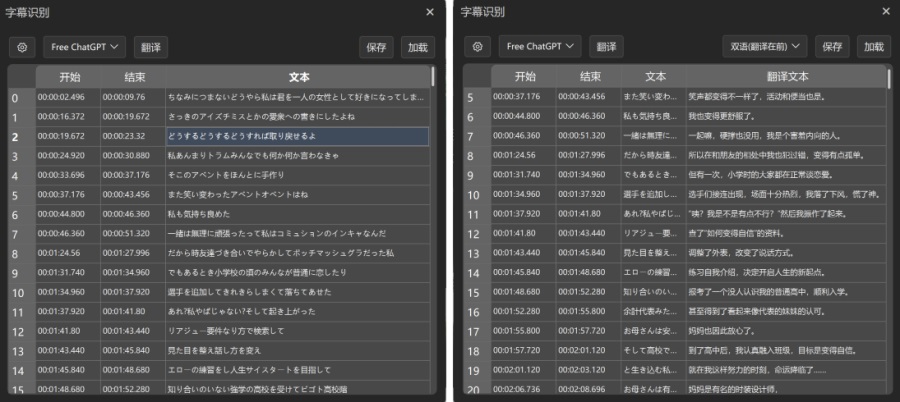The width and height of the screenshot is (900, 402).
Task: Expand Free ChatGPT dropdown in left window
Action: pos(84,47)
